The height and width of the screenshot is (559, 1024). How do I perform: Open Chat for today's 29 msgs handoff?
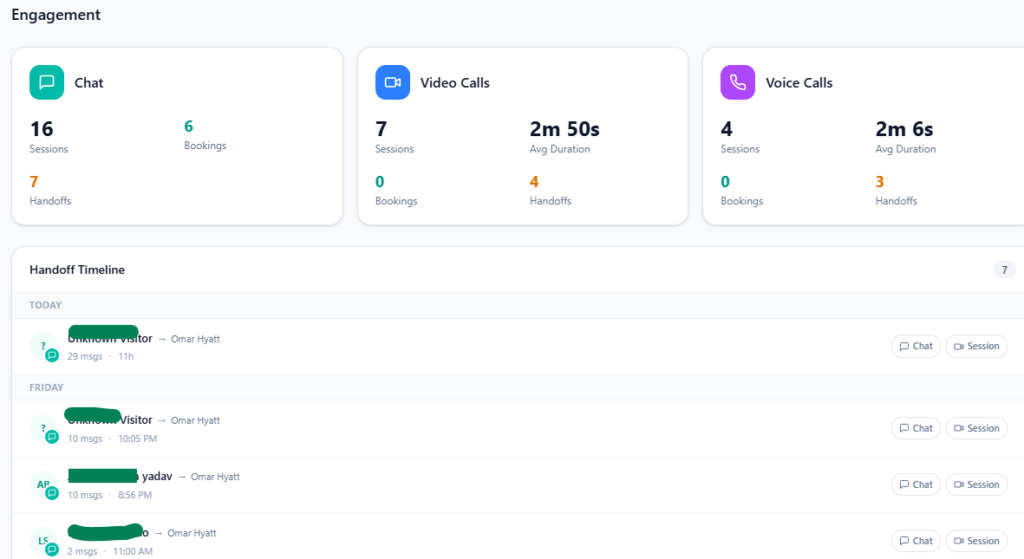[915, 346]
